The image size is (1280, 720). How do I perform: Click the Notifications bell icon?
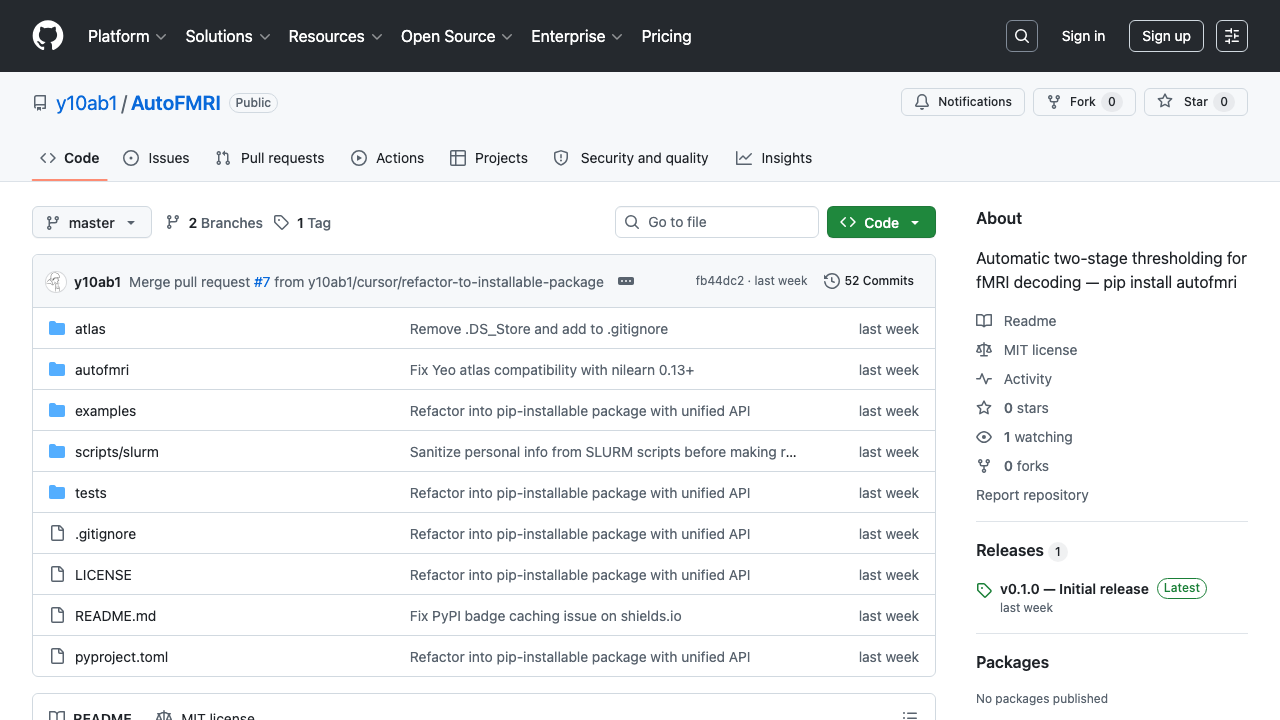pyautogui.click(x=921, y=101)
